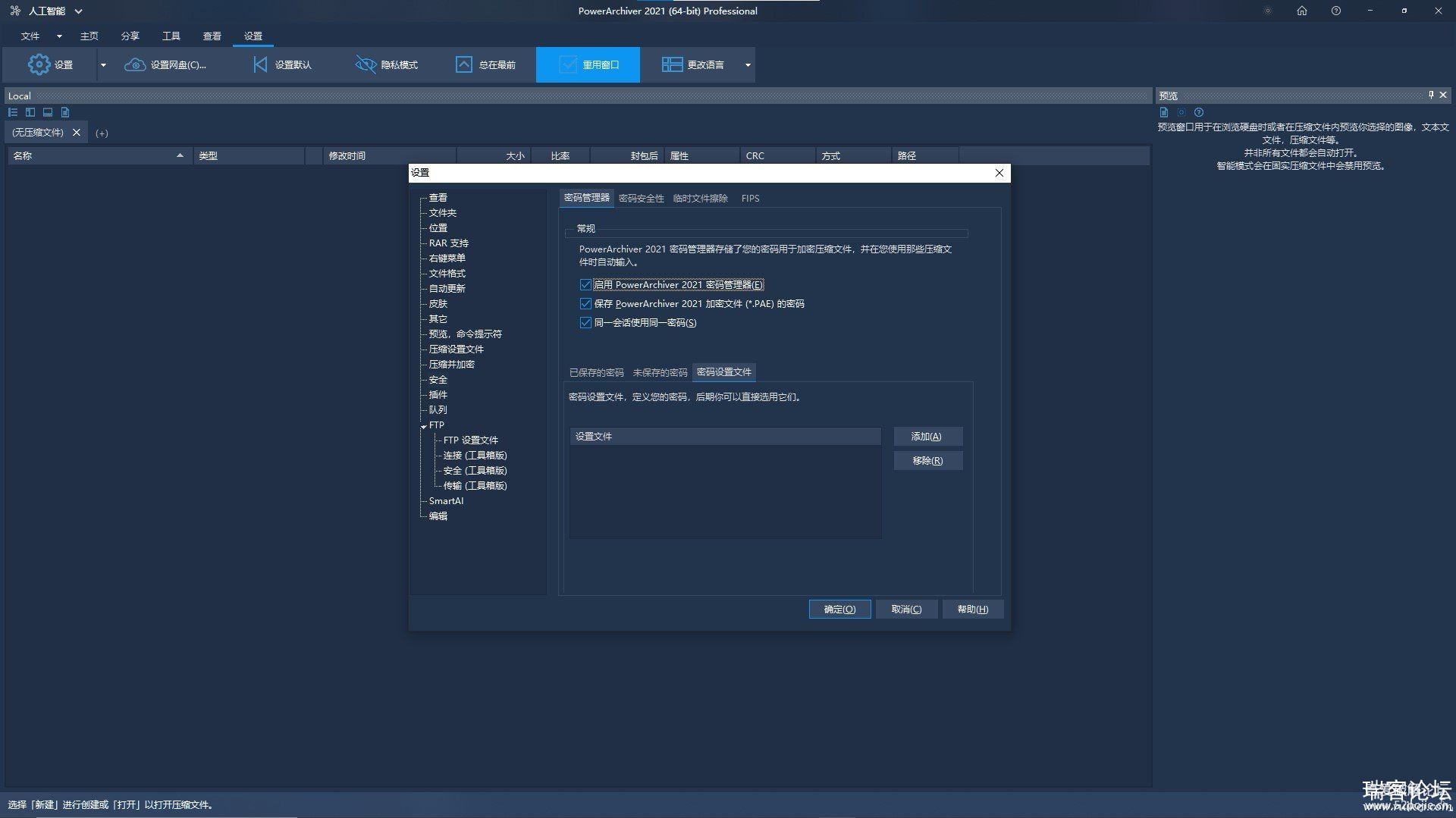Switch to 分享 ribbon tab
Image resolution: width=1456 pixels, height=818 pixels.
point(130,36)
